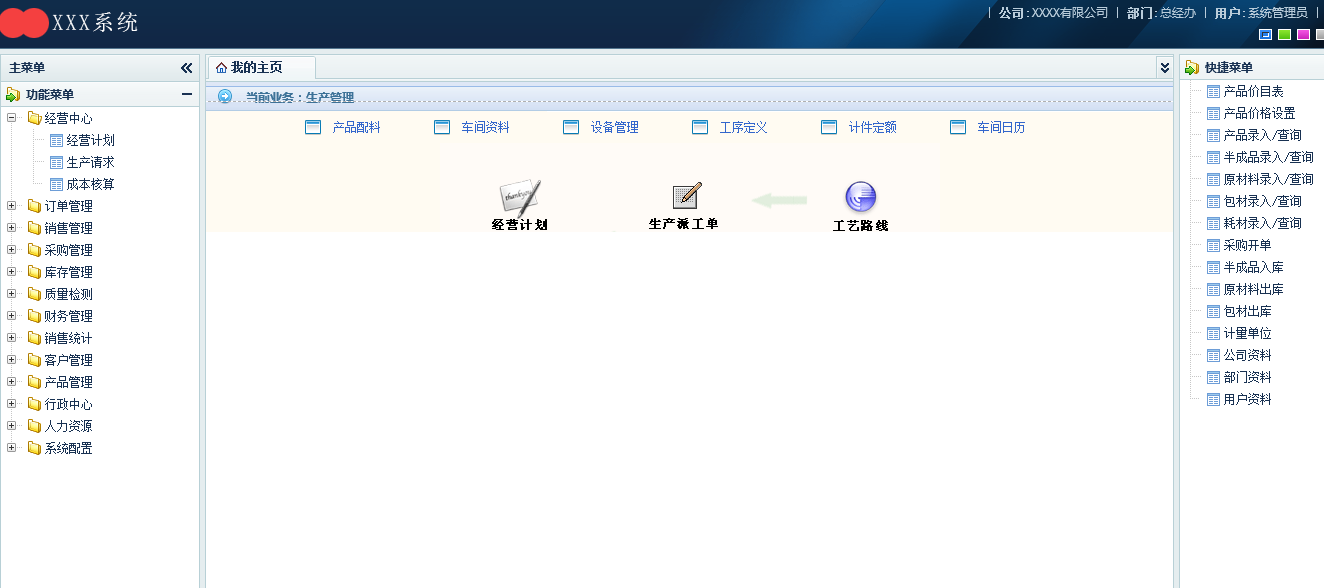Open the 计件定额 link
The width and height of the screenshot is (1324, 588).
(872, 127)
